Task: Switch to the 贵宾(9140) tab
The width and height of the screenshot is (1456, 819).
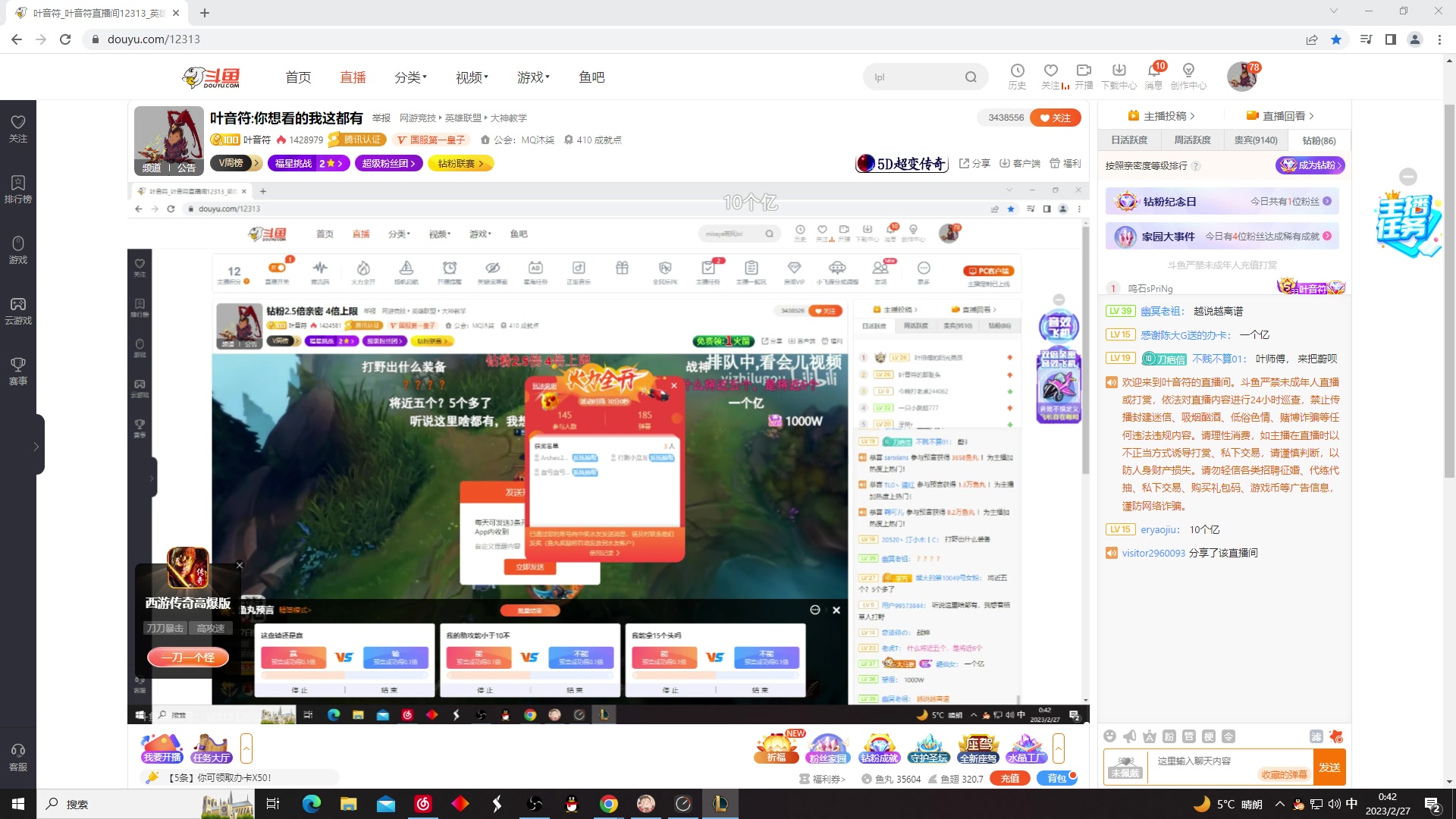Action: pos(1256,140)
